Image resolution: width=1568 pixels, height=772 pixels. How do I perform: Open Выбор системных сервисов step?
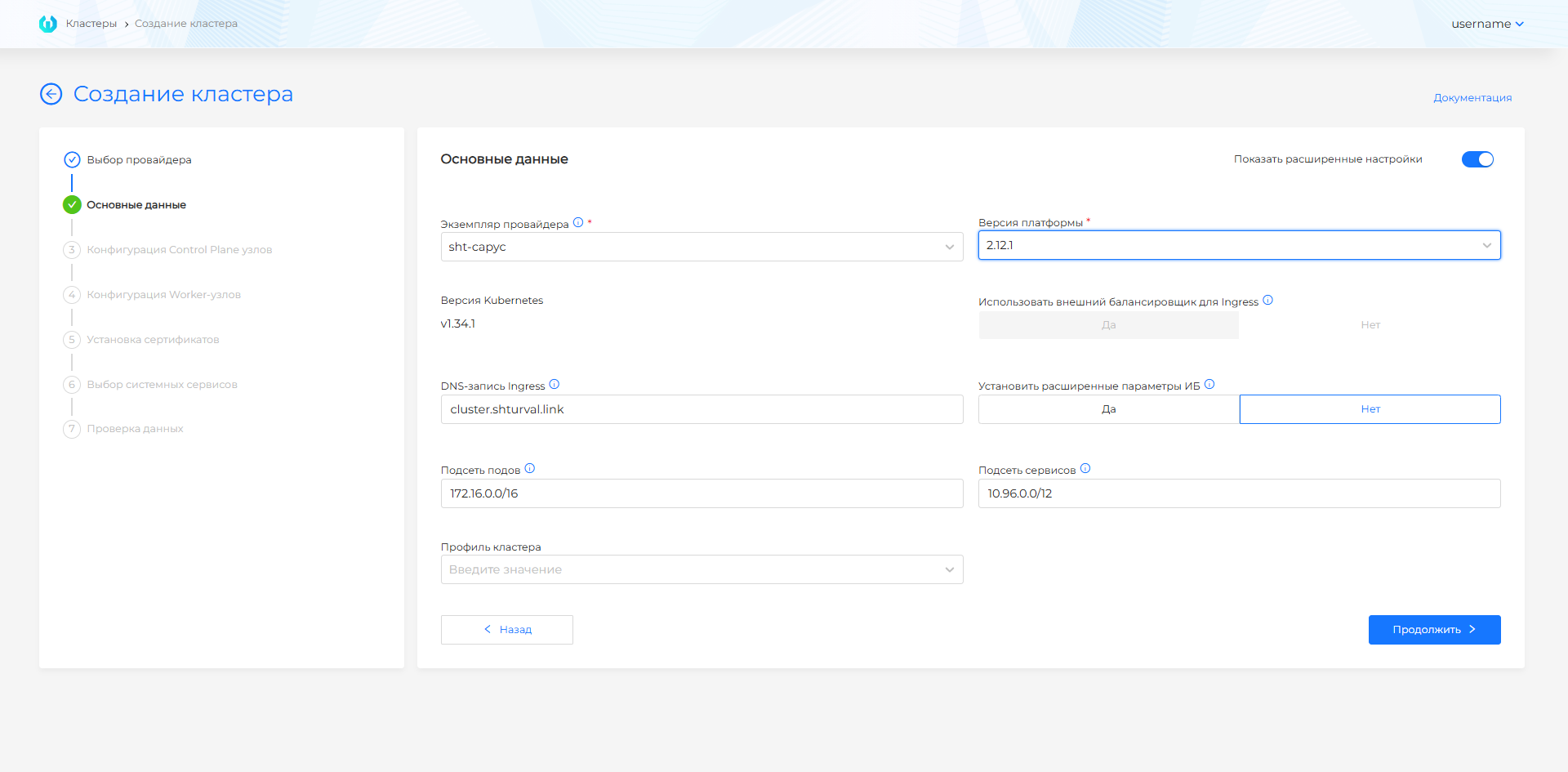pos(162,384)
